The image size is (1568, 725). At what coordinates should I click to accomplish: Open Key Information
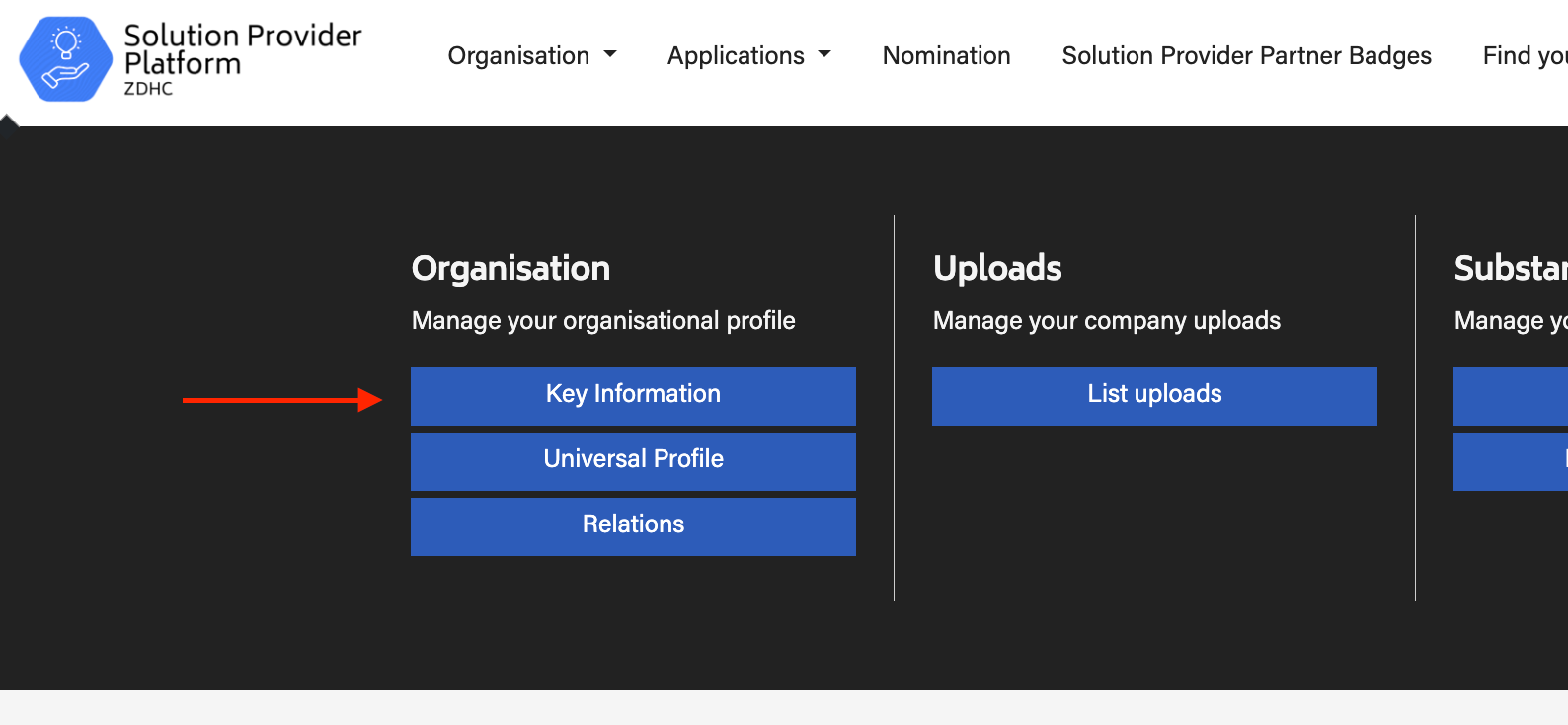point(633,396)
